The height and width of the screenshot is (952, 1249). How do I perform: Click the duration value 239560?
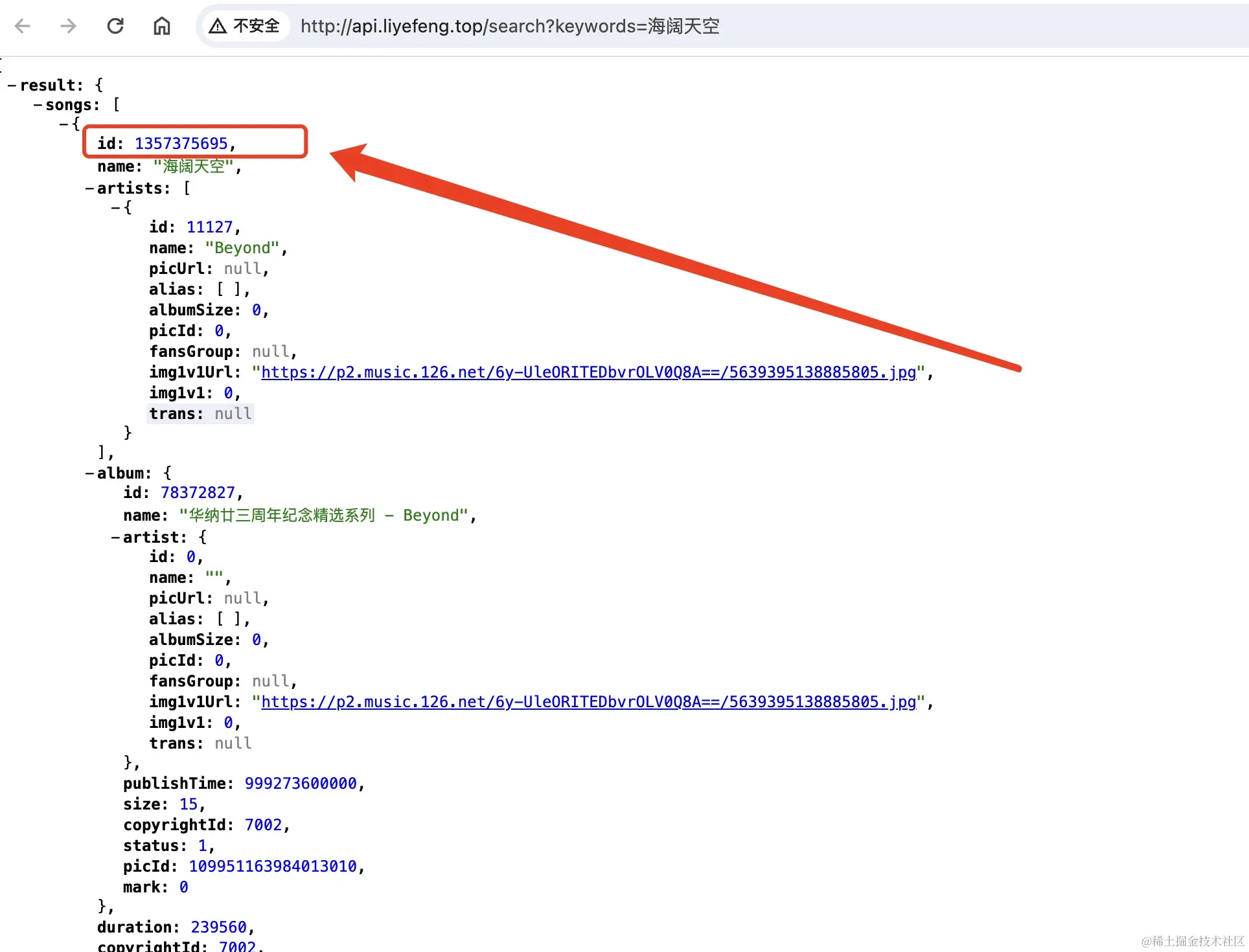(x=218, y=927)
